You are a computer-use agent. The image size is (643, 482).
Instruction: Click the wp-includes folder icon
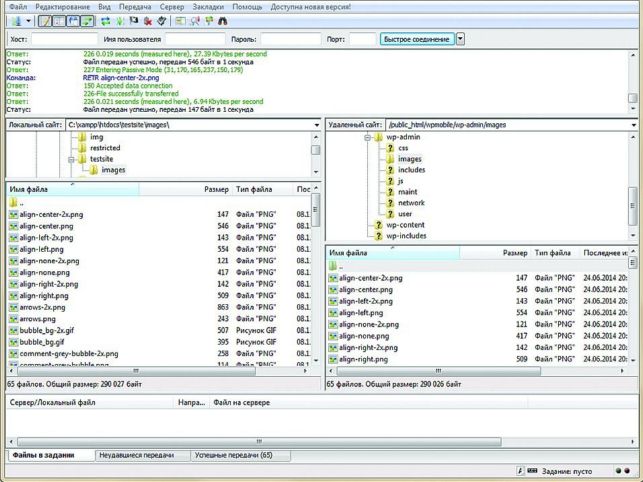click(378, 236)
